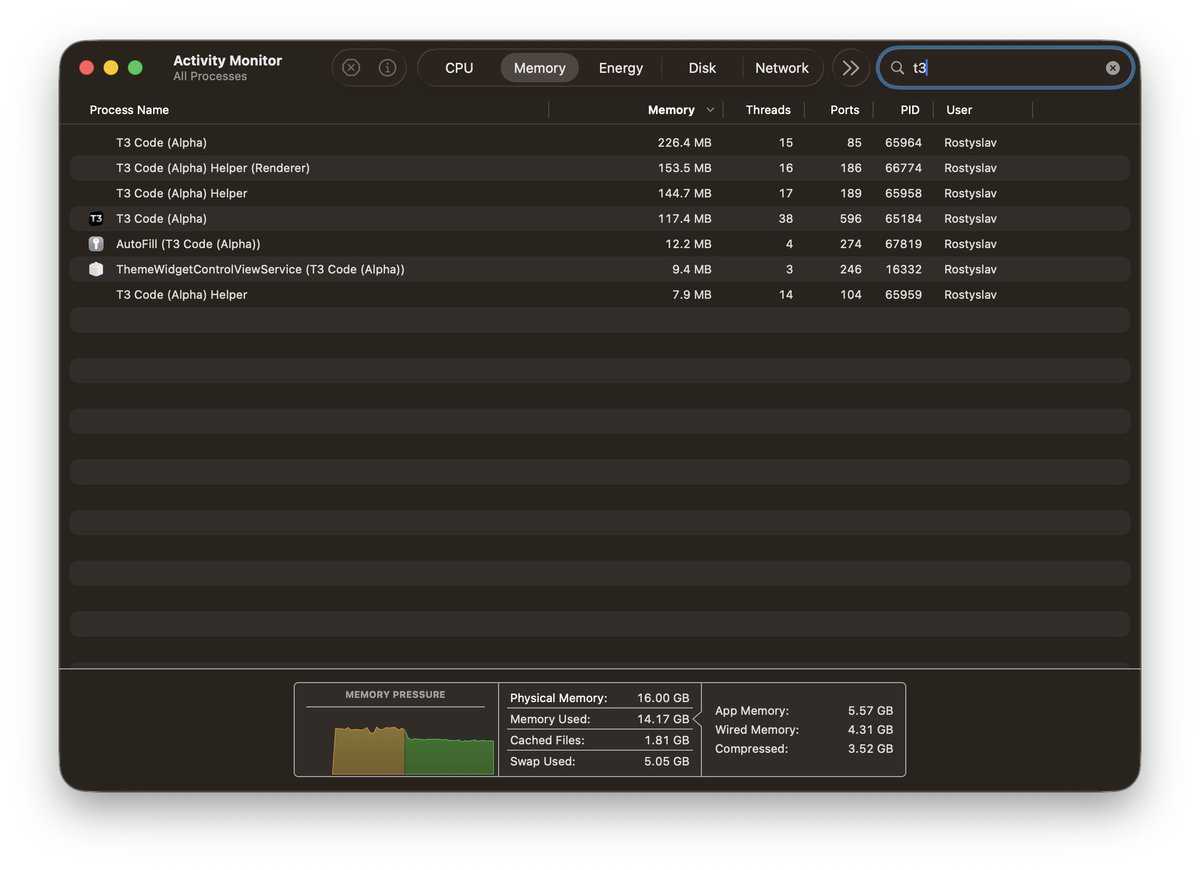This screenshot has height=870, width=1200.
Task: Click the Memory Pressure graph
Action: [x=413, y=748]
